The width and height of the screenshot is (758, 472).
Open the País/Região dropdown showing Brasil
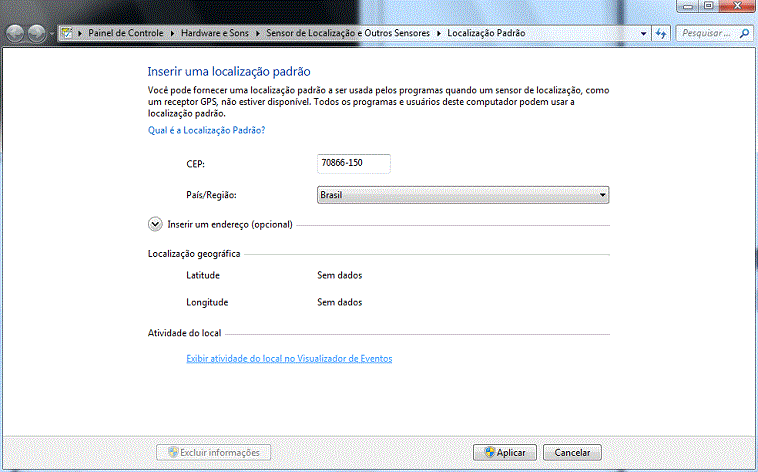click(x=463, y=195)
